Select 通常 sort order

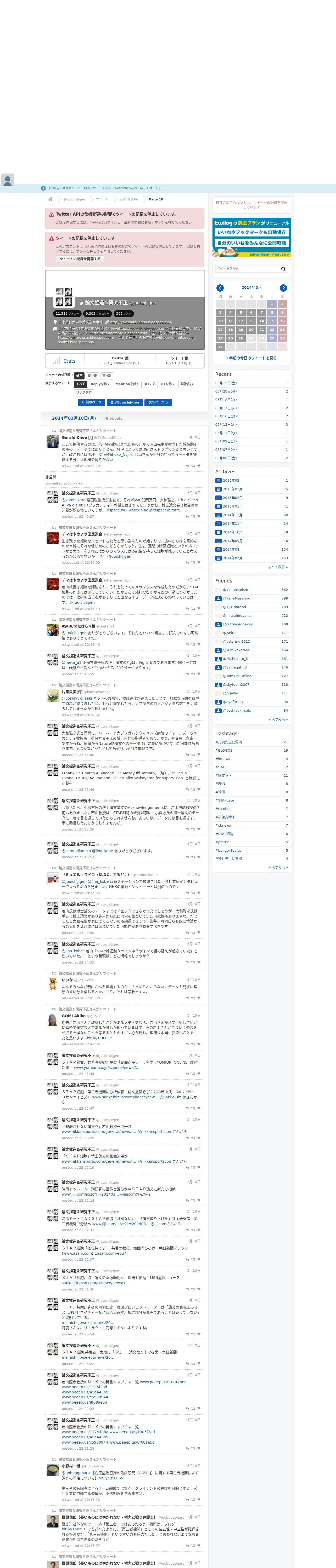point(79,376)
